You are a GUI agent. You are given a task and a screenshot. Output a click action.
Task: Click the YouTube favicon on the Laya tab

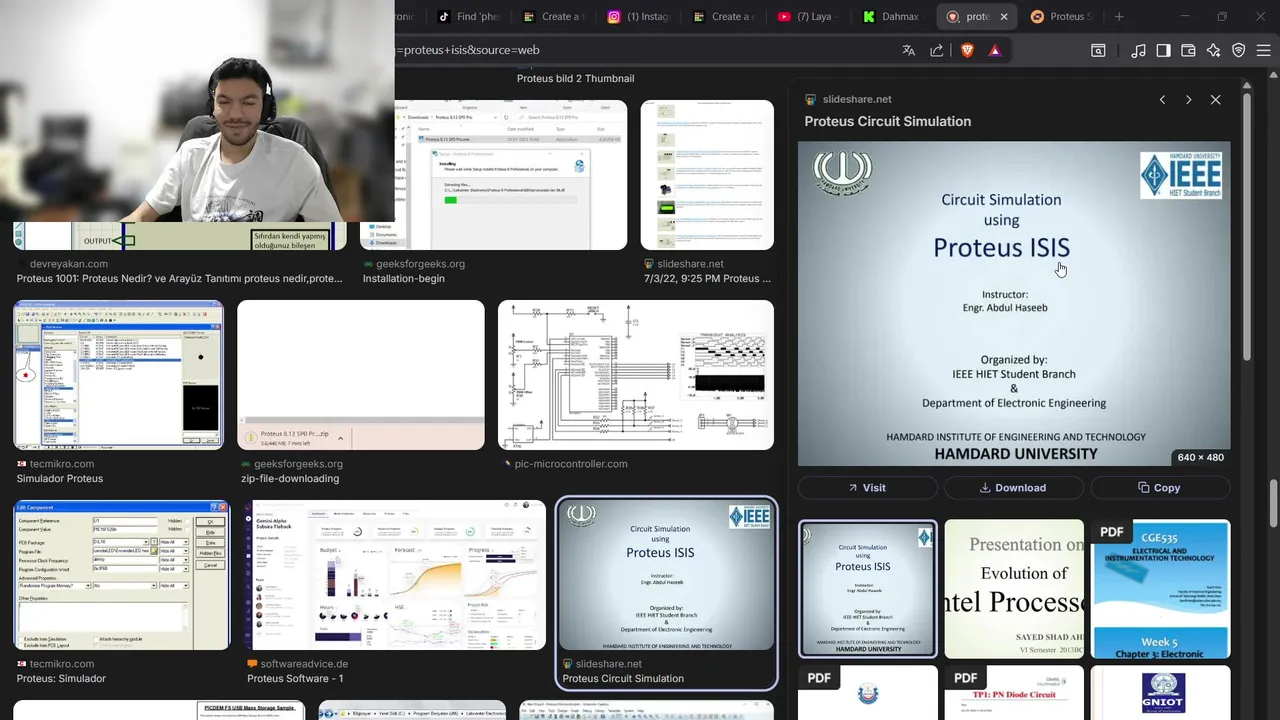784,16
